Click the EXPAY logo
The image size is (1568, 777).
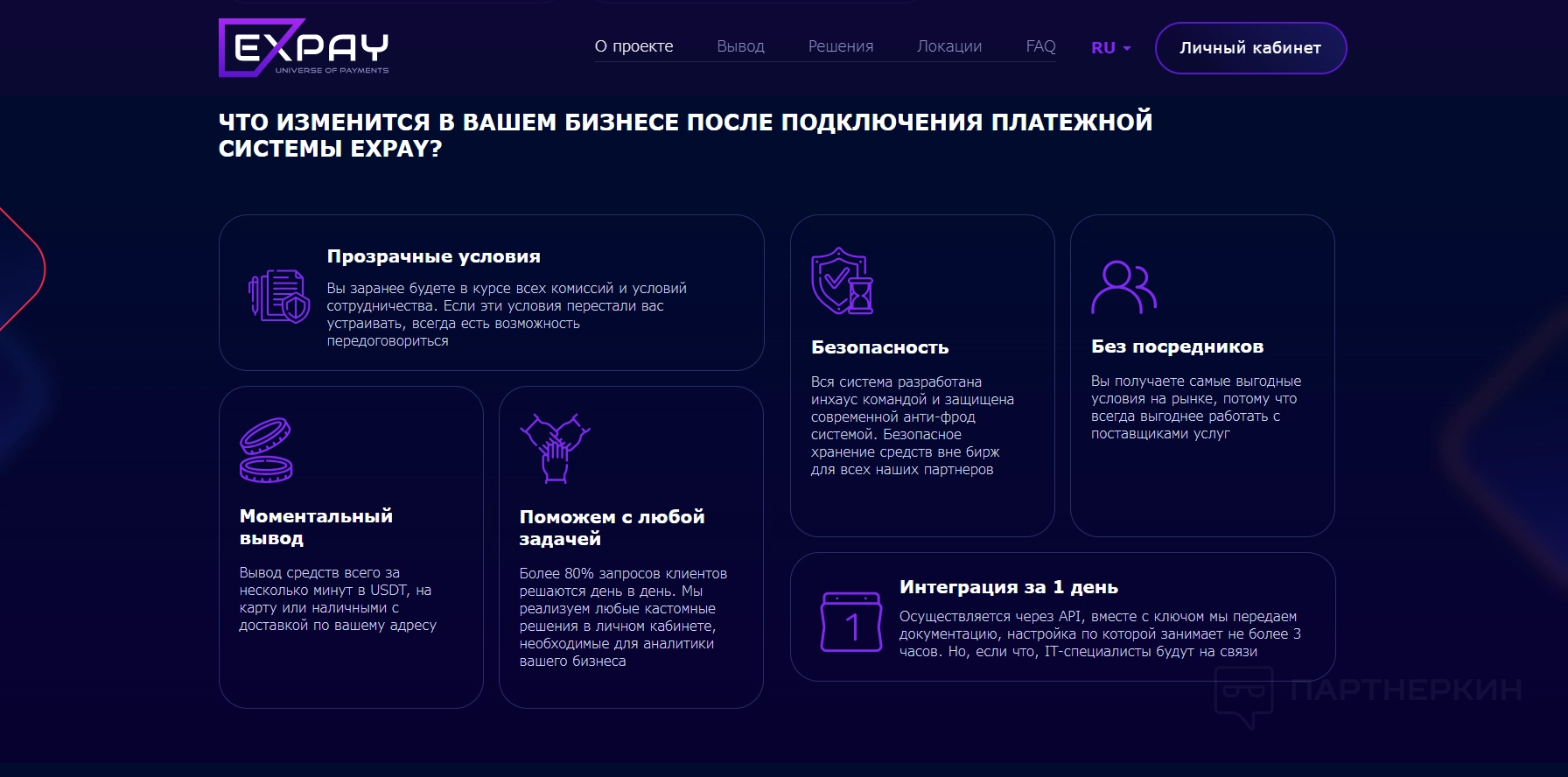(304, 48)
